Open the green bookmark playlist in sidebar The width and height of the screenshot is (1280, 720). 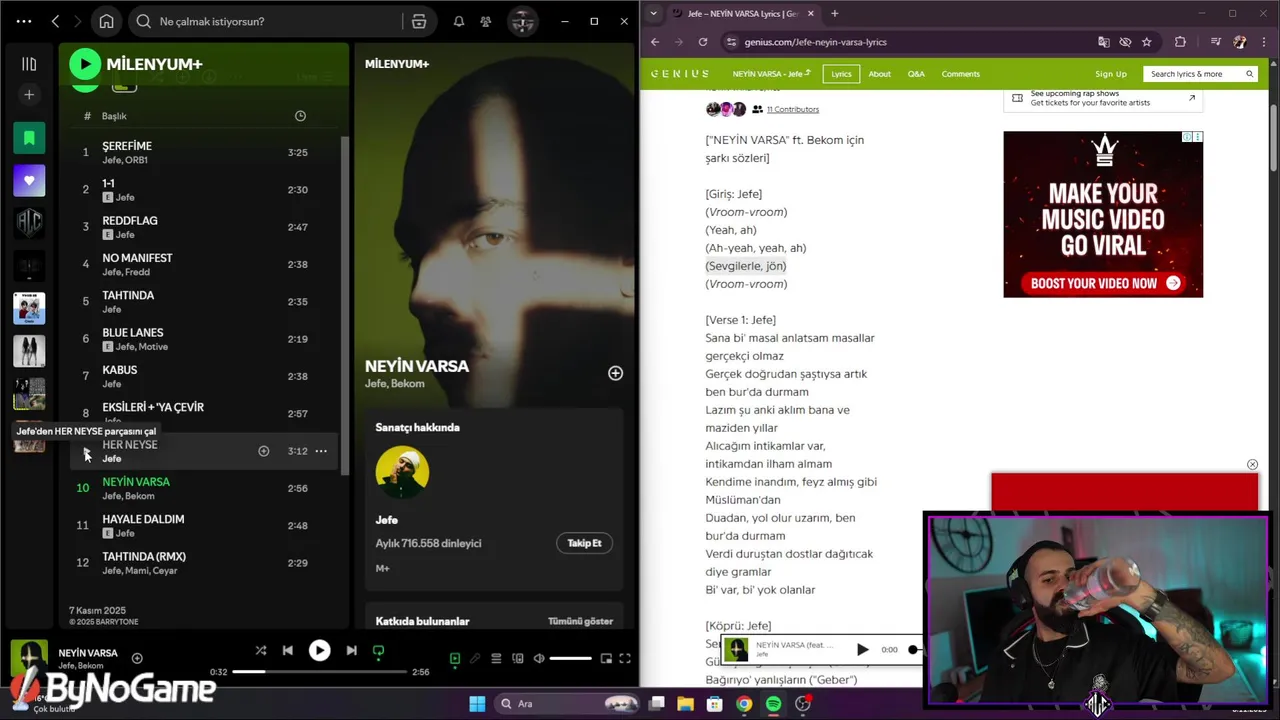pos(29,138)
